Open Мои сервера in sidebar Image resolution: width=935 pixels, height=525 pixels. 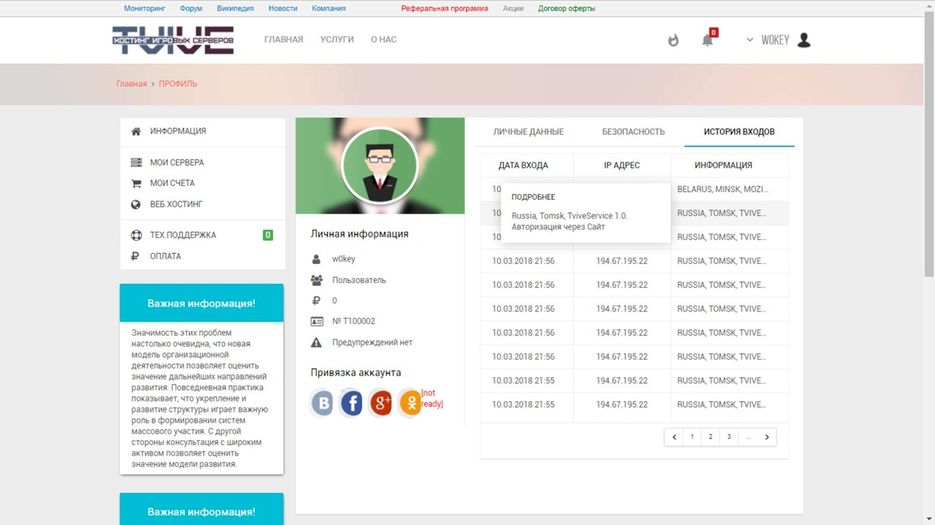[177, 162]
